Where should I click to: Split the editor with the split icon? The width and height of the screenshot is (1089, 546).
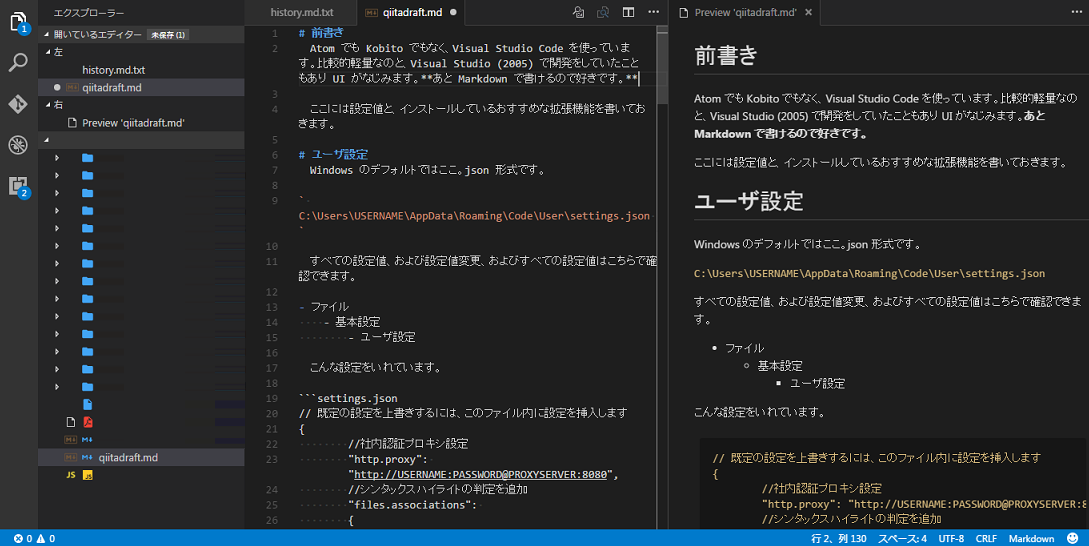coord(628,12)
